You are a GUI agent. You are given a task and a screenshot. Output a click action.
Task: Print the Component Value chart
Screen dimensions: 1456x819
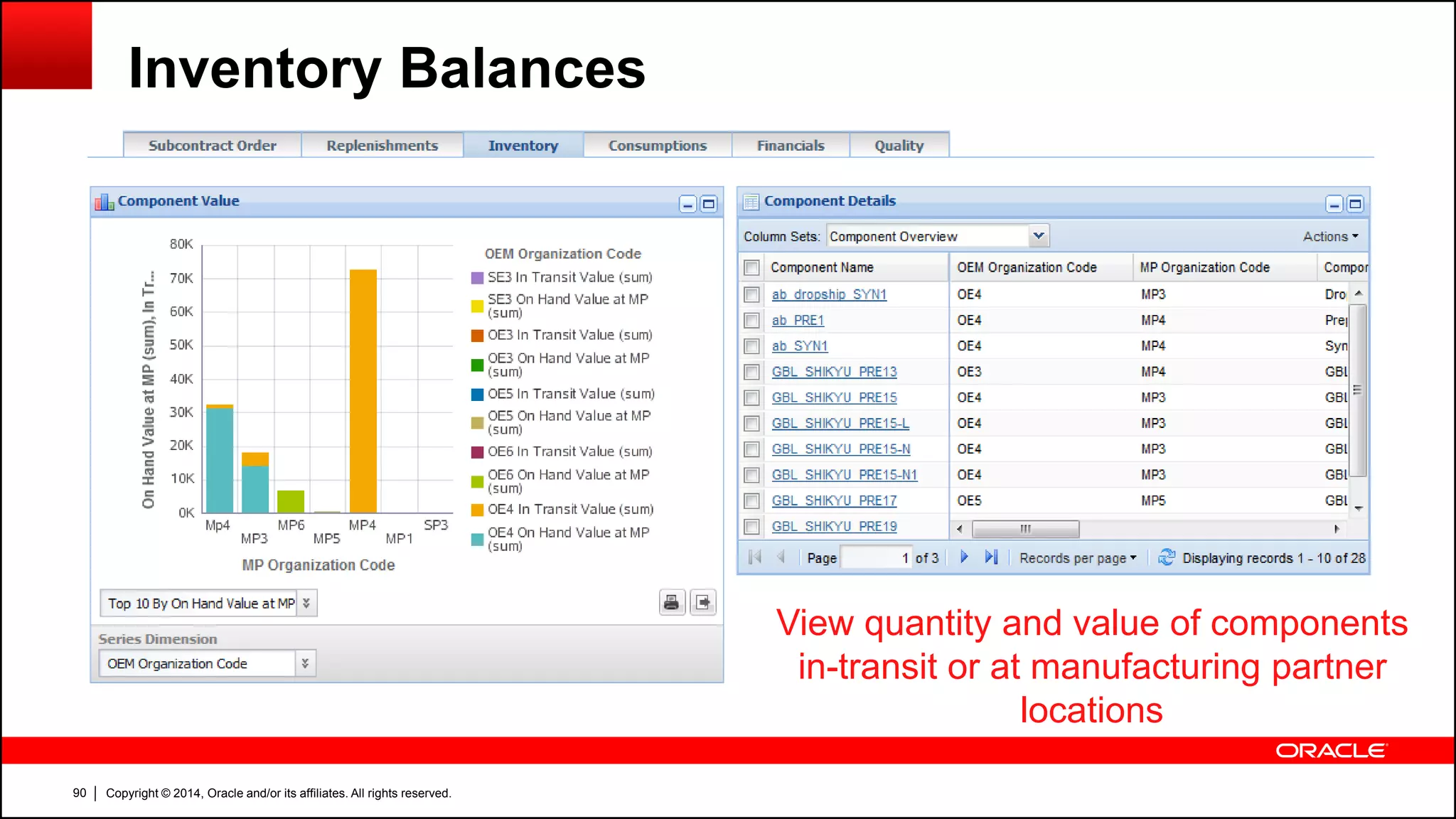click(x=672, y=603)
